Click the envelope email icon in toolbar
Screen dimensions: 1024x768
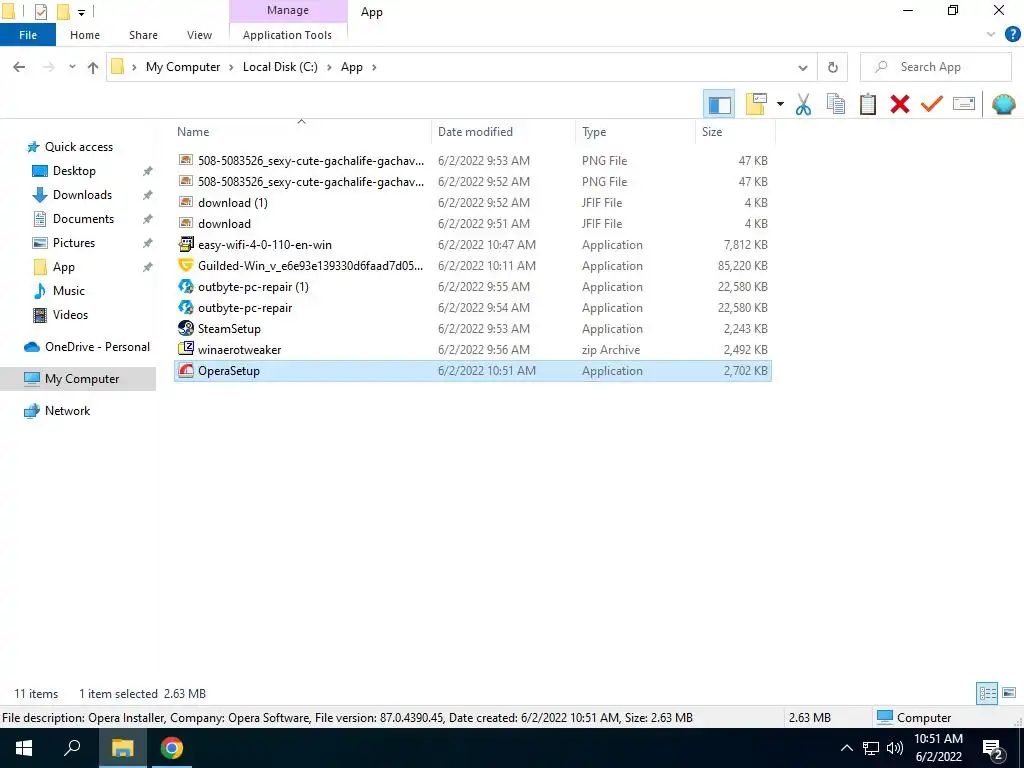click(x=964, y=104)
